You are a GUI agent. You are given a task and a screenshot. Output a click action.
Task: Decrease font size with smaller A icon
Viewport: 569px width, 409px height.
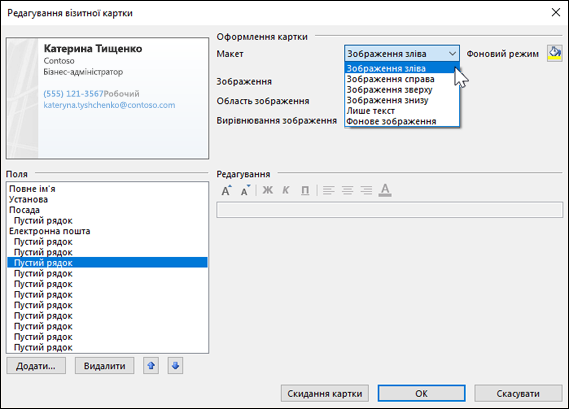pyautogui.click(x=246, y=190)
